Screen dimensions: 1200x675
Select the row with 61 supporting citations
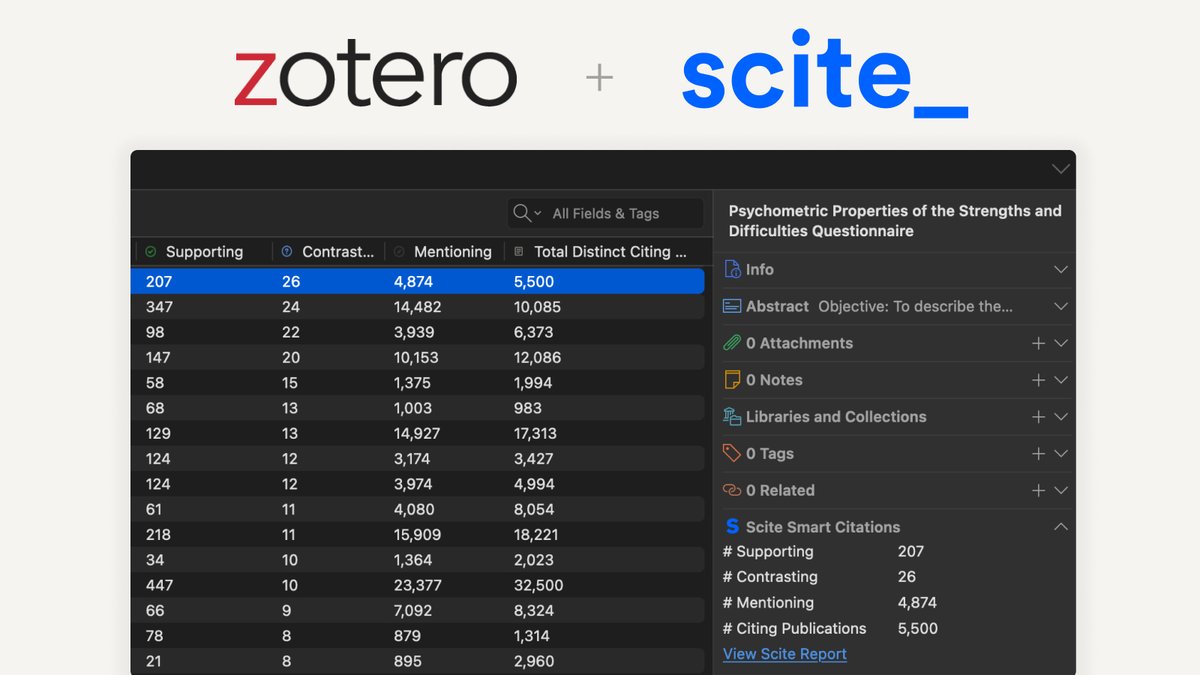click(418, 510)
